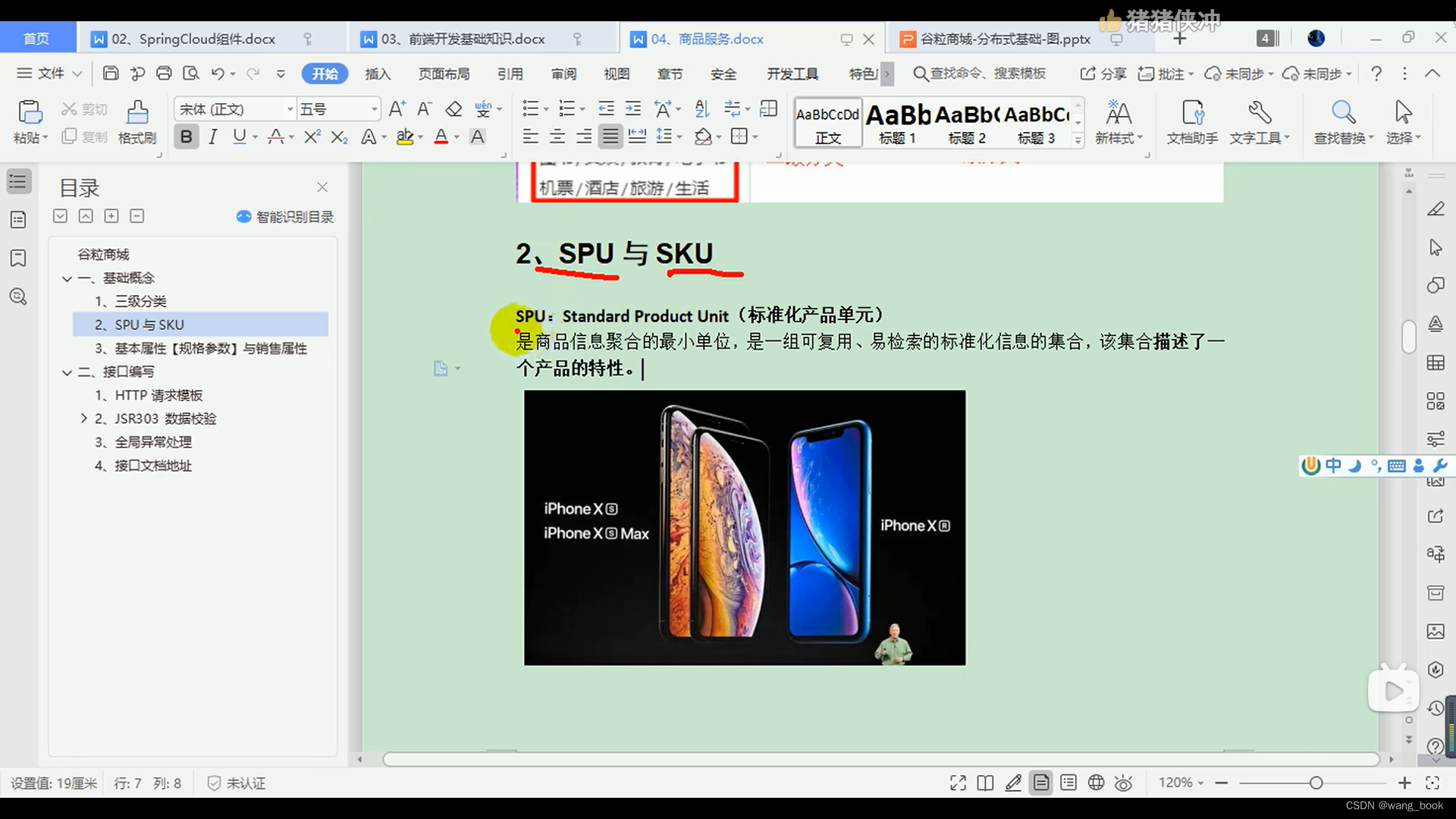Apply left paragraph alignment
The width and height of the screenshot is (1456, 819).
(531, 136)
